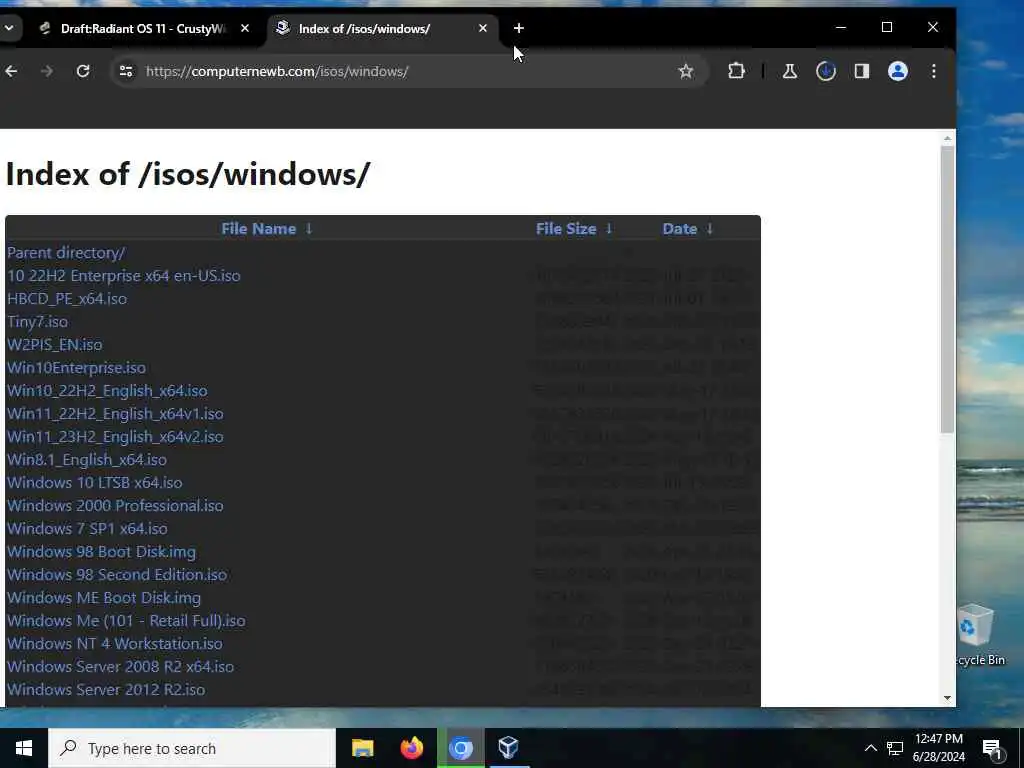1024x768 pixels.
Task: Download Windows 98 Boot Disk.img
Action: [x=101, y=552]
